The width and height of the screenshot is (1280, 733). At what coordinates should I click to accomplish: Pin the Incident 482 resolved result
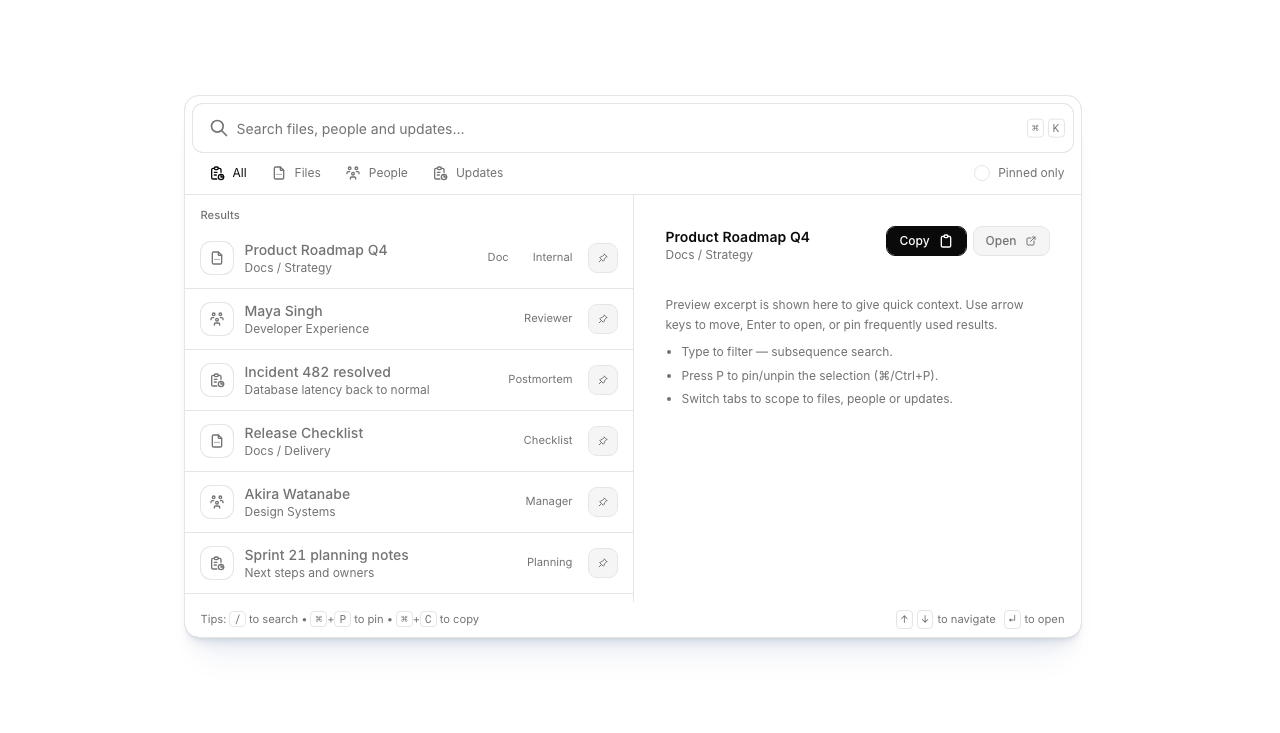[602, 380]
